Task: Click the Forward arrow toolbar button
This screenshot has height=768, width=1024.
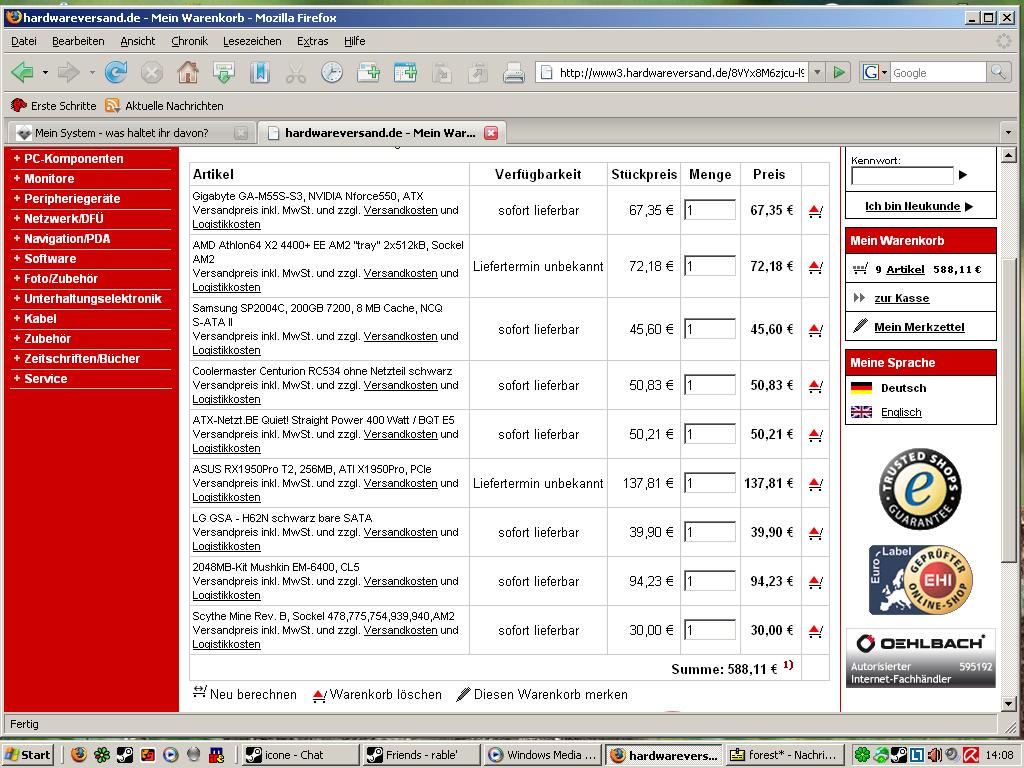Action: point(69,72)
